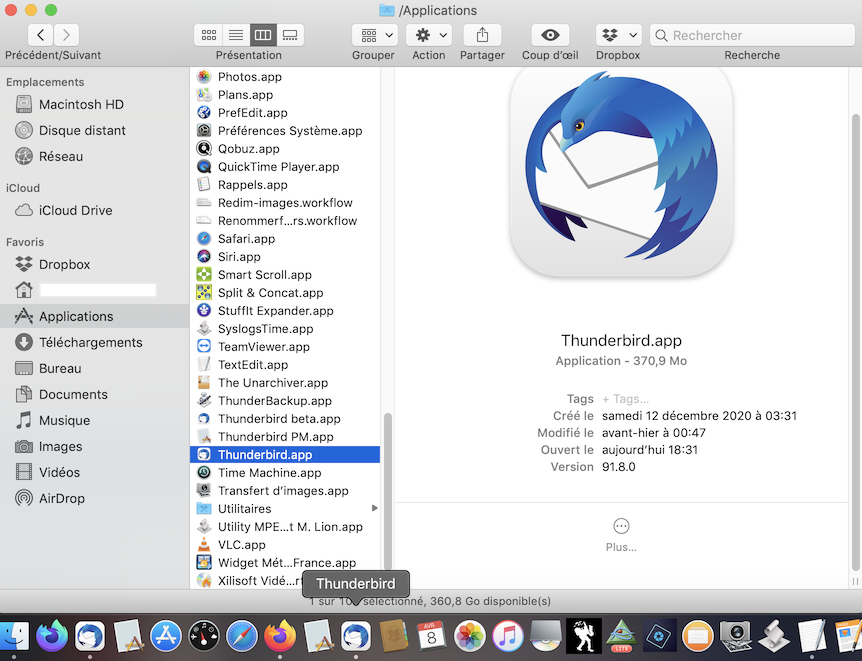862x661 pixels.
Task: Click the Rechercher search field
Action: [752, 35]
